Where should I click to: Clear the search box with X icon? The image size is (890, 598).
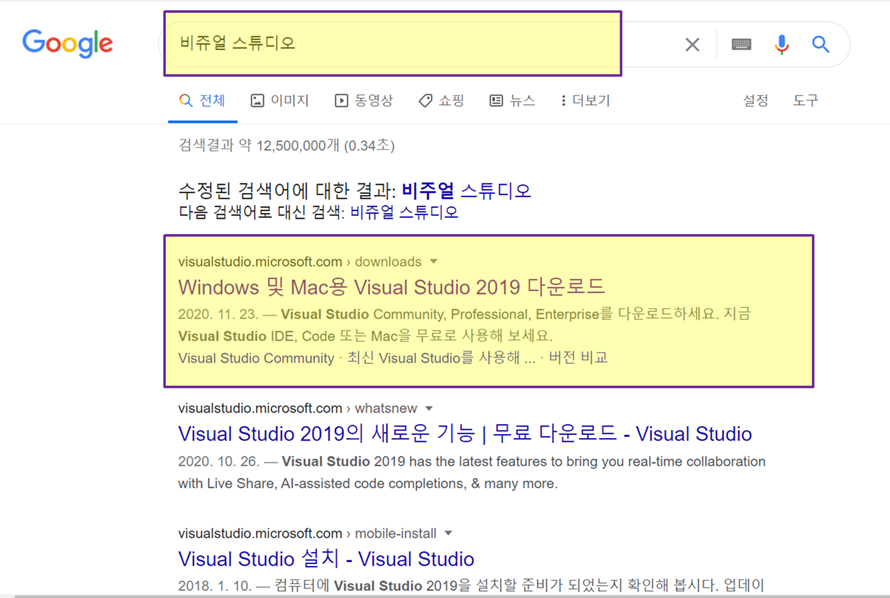pos(692,44)
